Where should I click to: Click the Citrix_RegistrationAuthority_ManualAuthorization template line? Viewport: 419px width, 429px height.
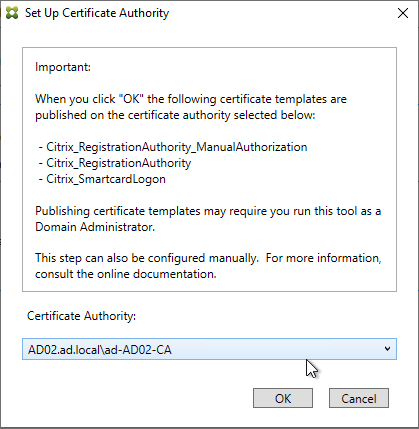pos(173,147)
